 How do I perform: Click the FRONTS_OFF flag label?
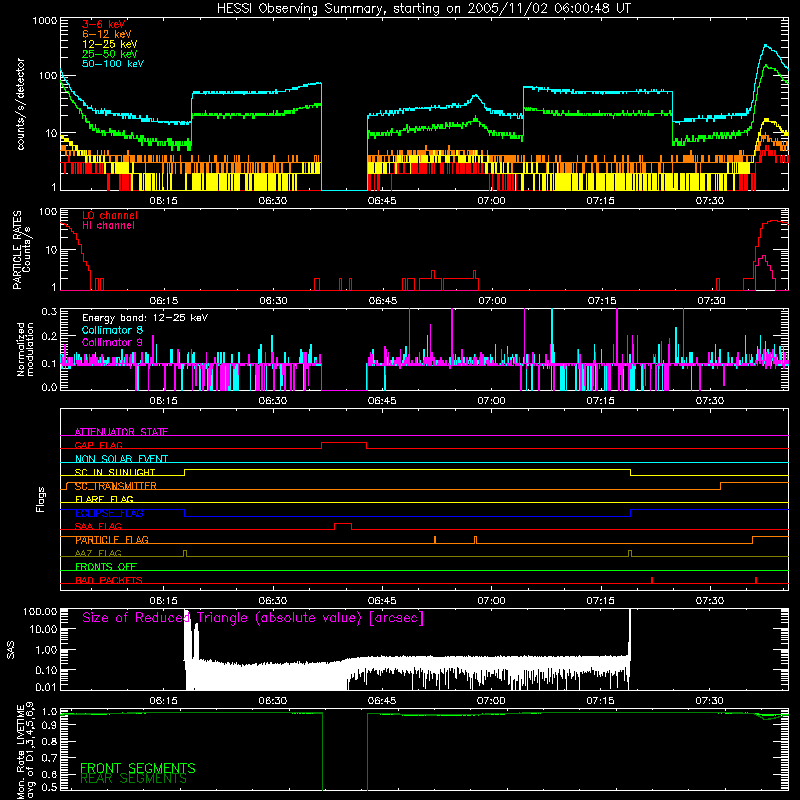click(106, 567)
